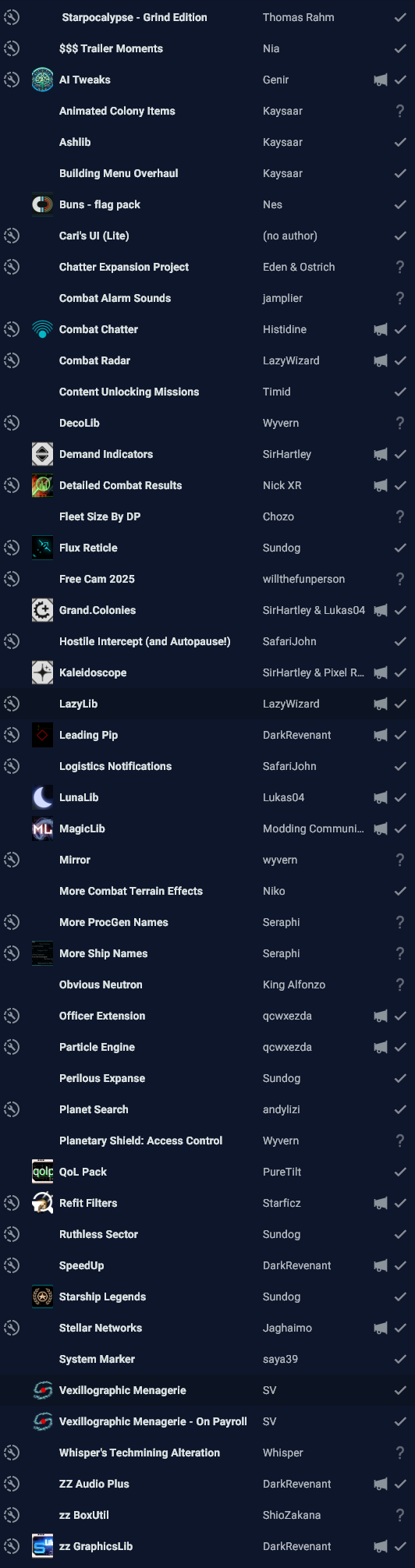
Task: Click the utility badge left of Combat Radar
Action: (x=11, y=360)
